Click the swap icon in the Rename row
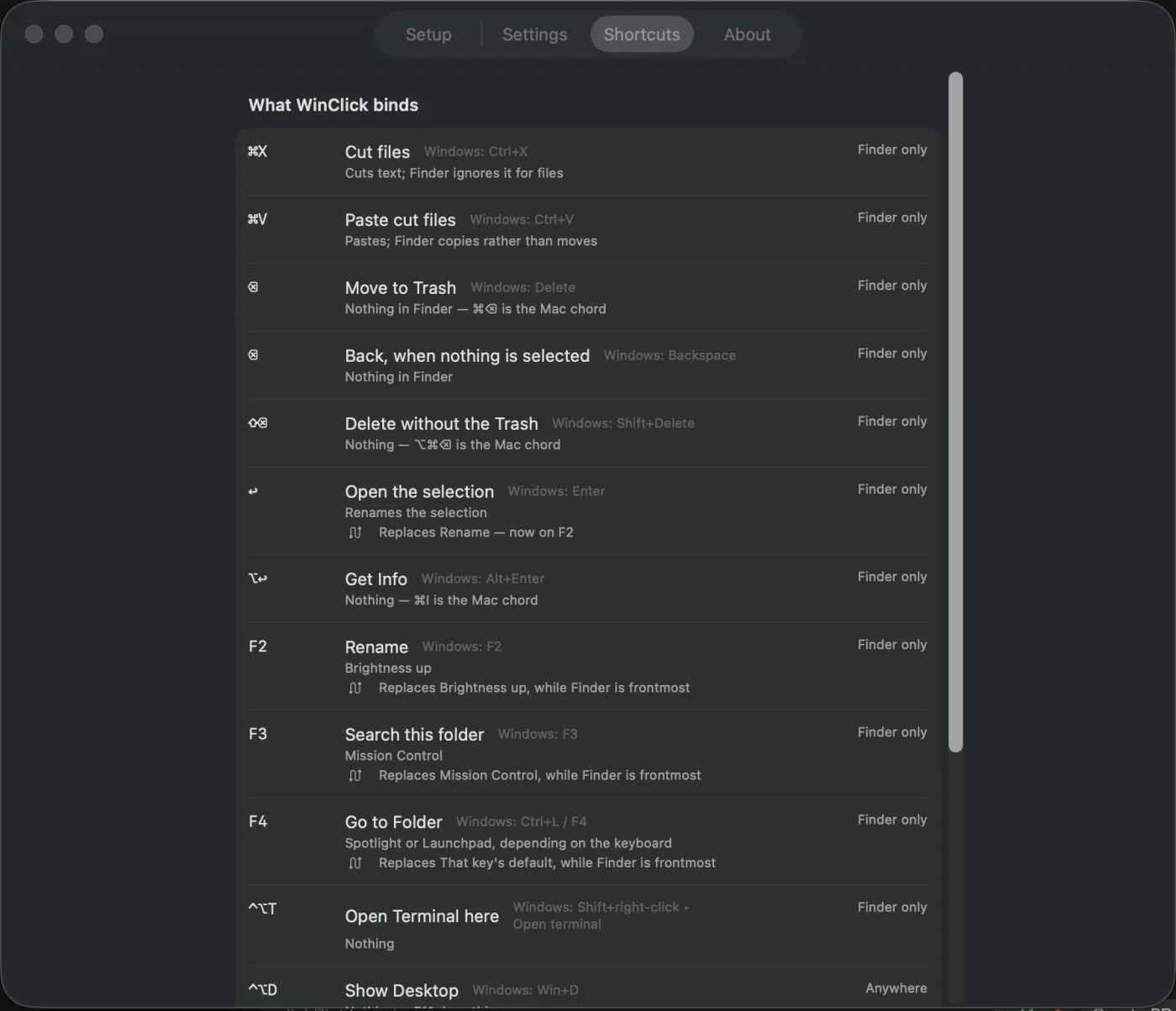The height and width of the screenshot is (1011, 1176). click(x=355, y=688)
